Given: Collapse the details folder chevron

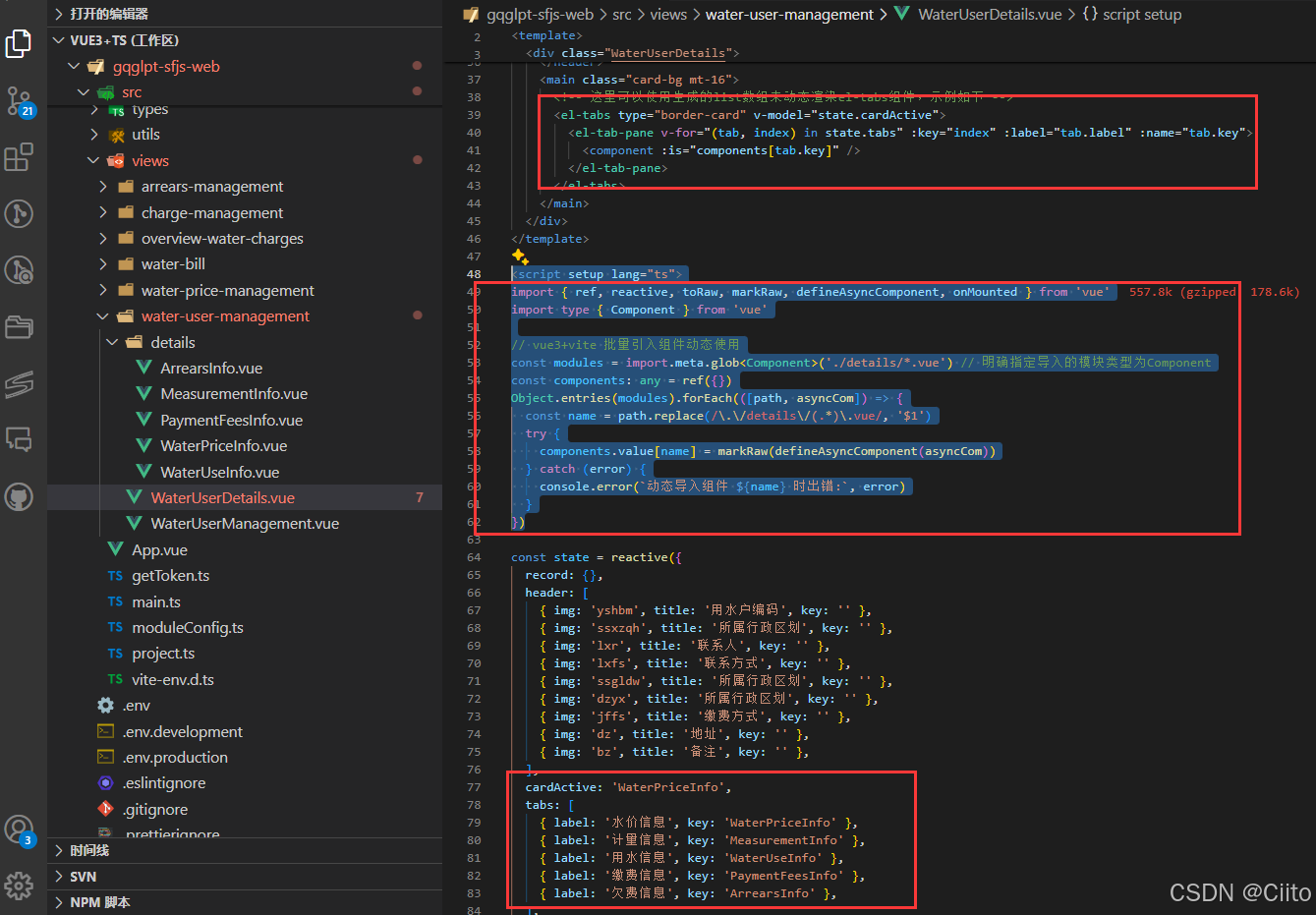Looking at the screenshot, I should [x=113, y=342].
